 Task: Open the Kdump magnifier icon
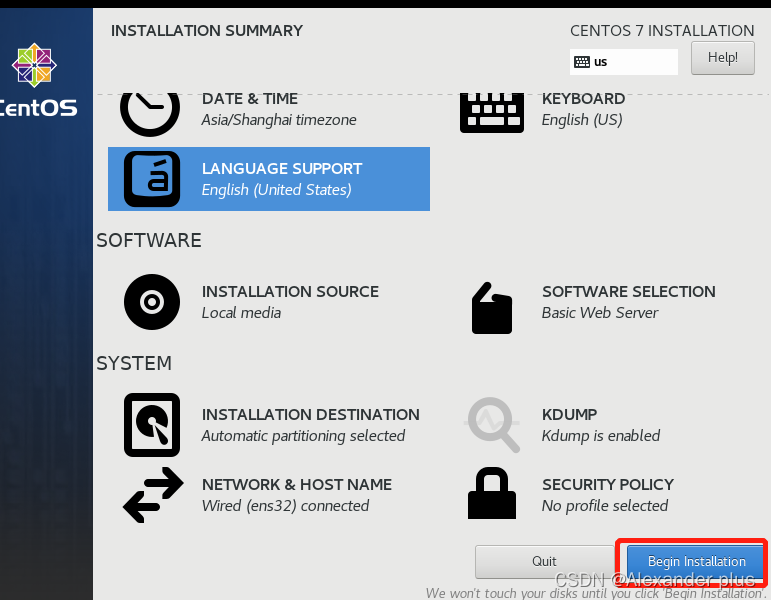pyautogui.click(x=492, y=425)
